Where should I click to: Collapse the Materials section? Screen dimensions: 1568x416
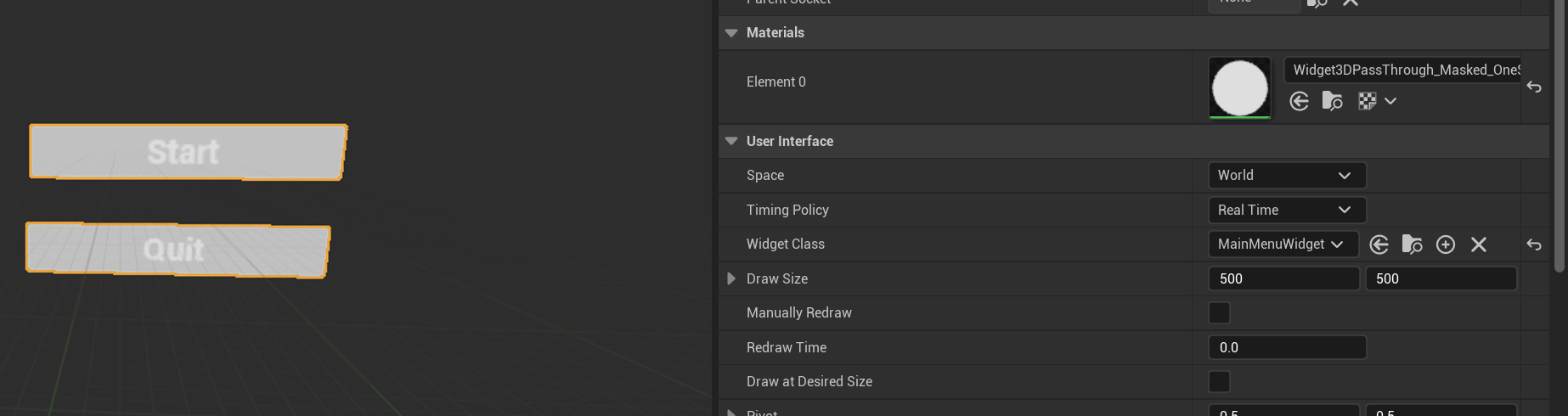click(731, 33)
